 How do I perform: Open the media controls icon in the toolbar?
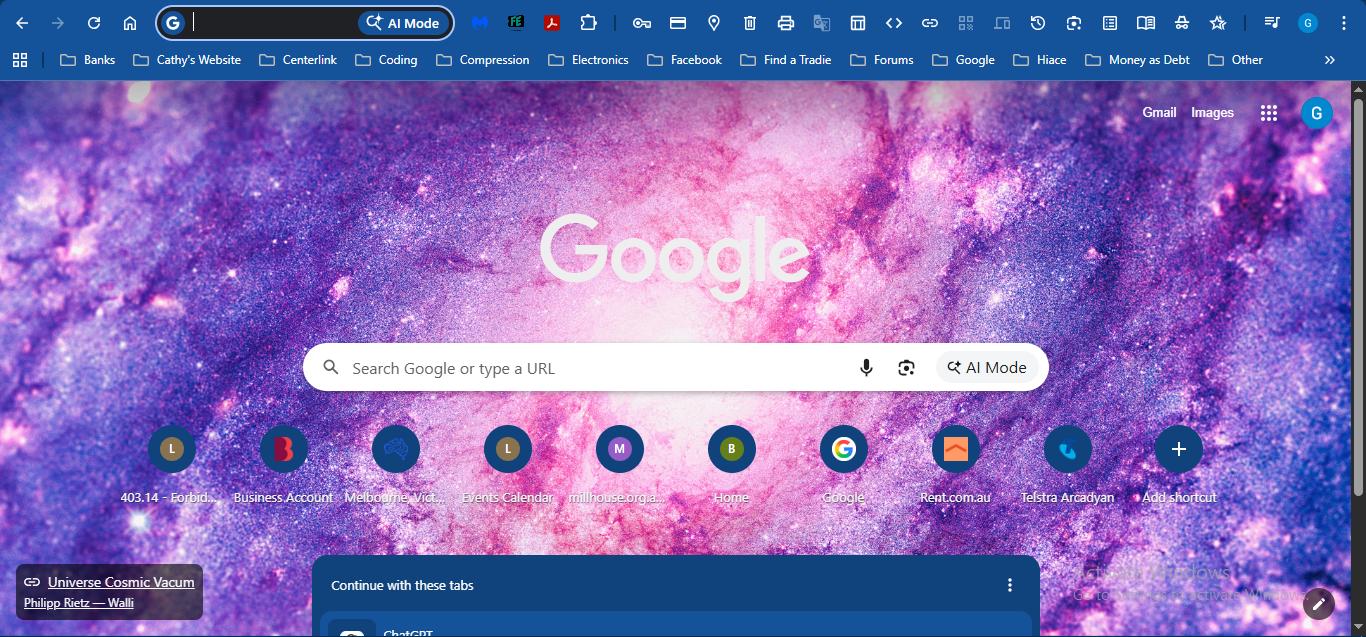pos(1272,23)
